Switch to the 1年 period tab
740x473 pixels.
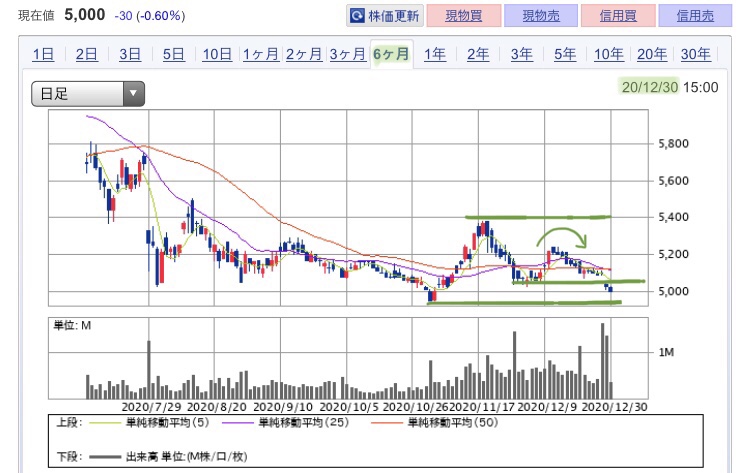coord(435,54)
